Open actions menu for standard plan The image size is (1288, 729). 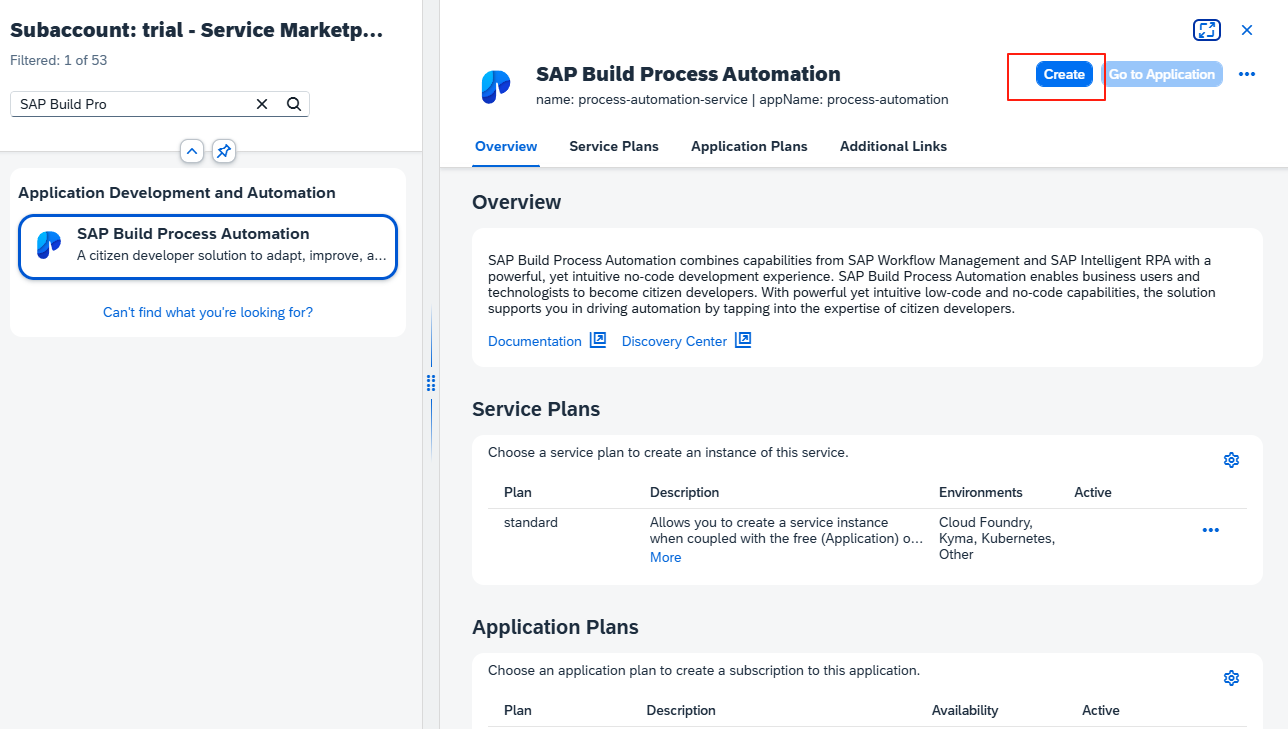point(1210,530)
